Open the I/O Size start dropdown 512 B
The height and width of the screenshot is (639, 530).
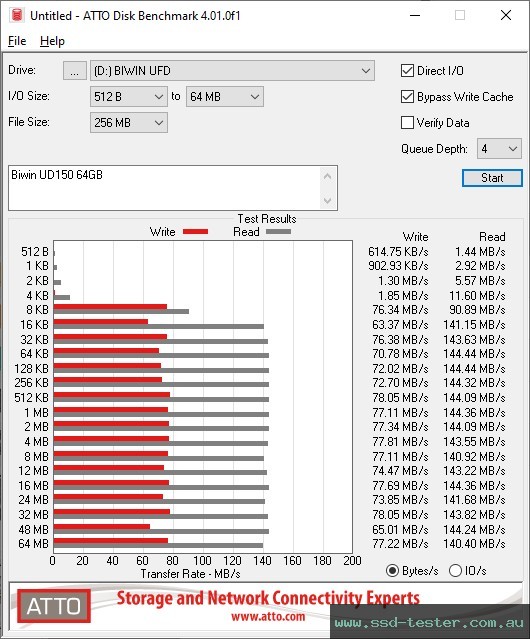coord(129,97)
